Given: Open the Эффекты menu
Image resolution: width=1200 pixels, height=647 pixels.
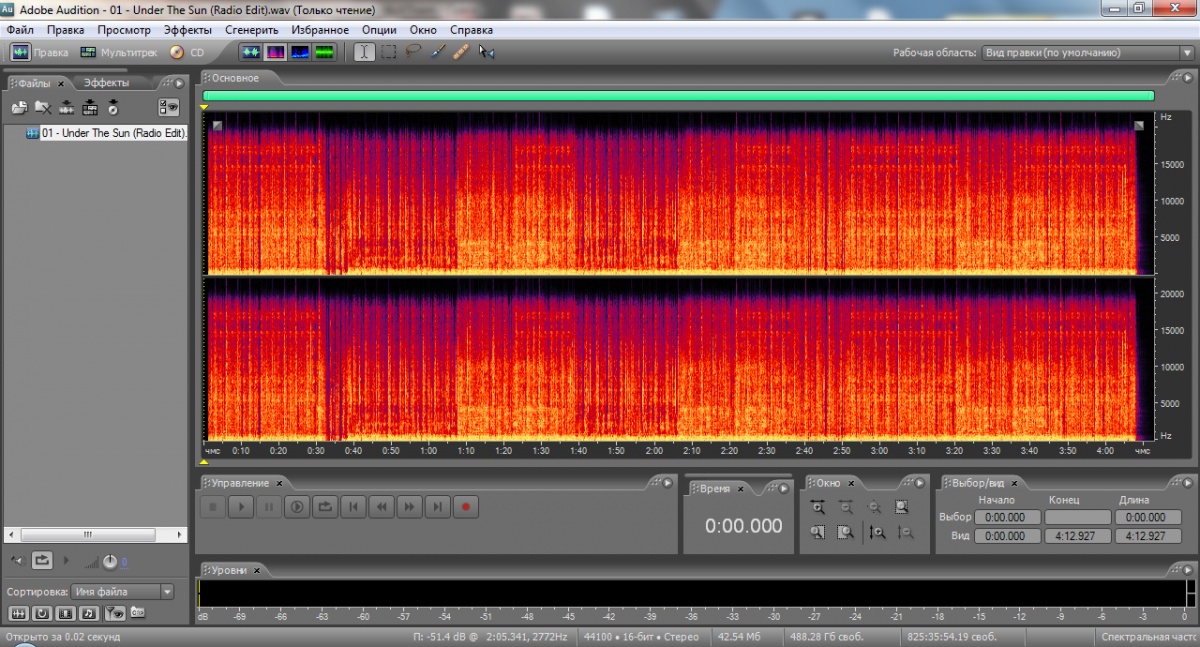Looking at the screenshot, I should 188,30.
